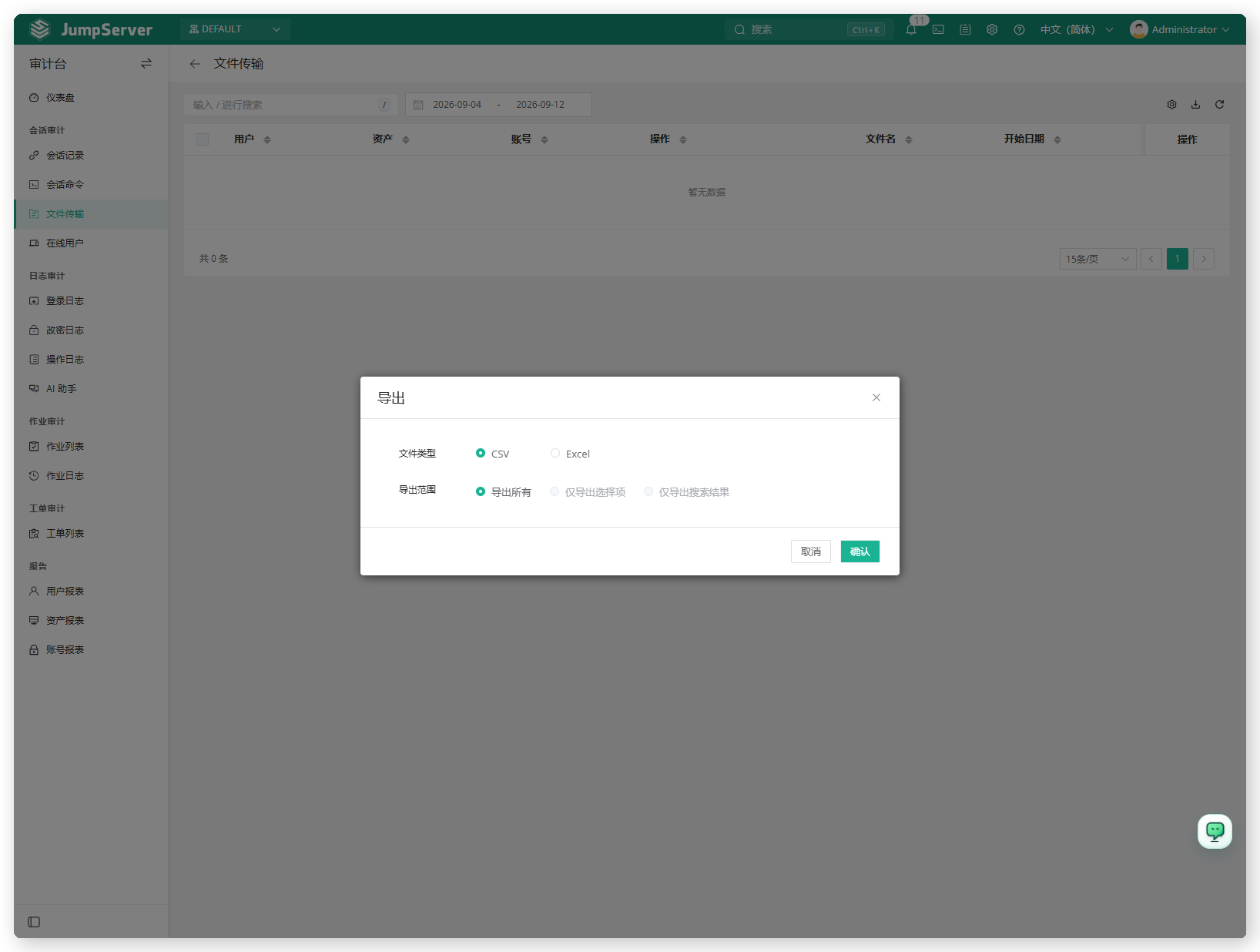Image resolution: width=1260 pixels, height=952 pixels.
Task: Click the 输入/进行搜索 filter input
Action: (291, 105)
